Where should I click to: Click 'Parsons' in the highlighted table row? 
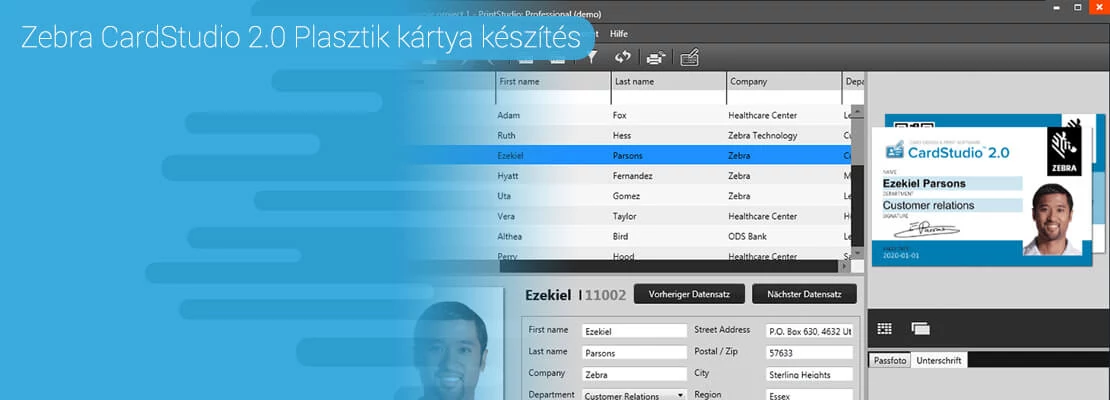coord(628,156)
